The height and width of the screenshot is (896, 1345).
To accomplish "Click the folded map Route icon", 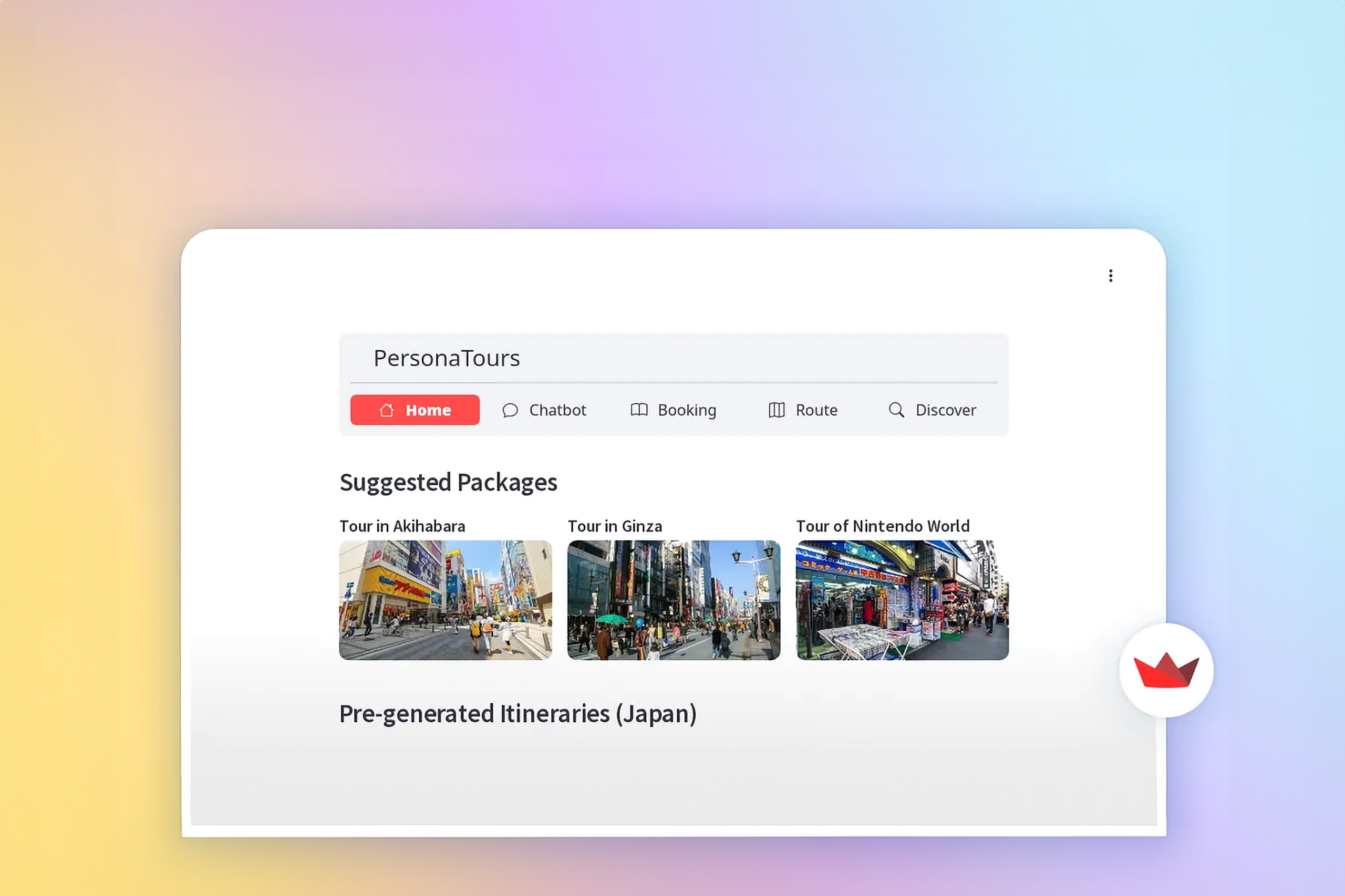I will (x=776, y=410).
